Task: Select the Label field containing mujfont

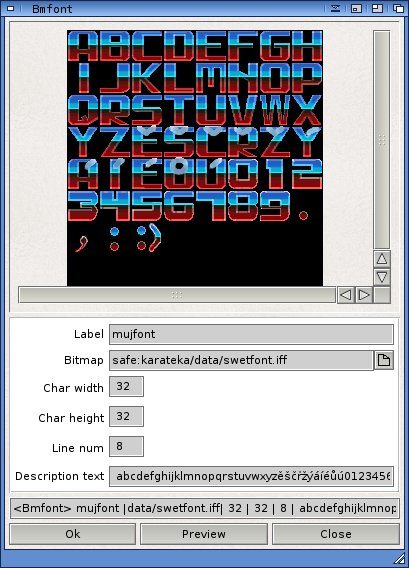Action: click(x=251, y=334)
